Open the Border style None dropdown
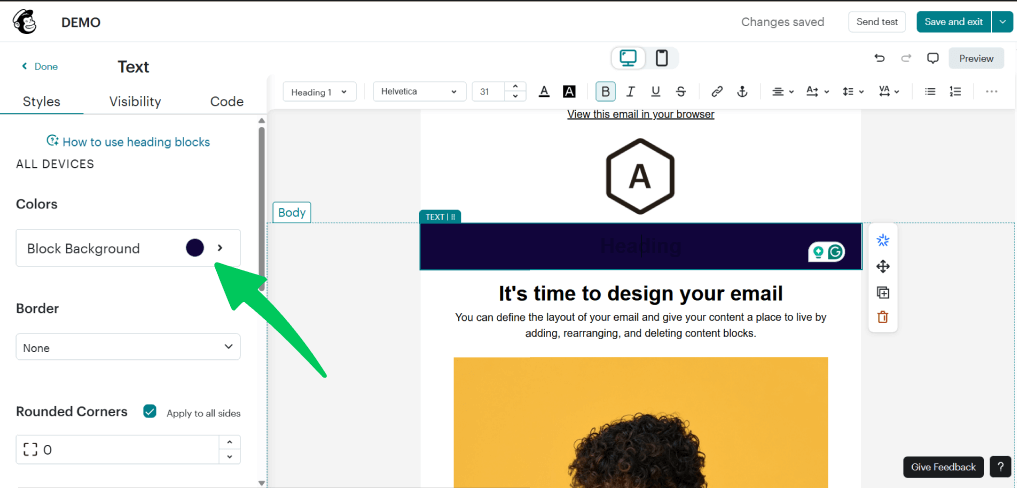This screenshot has height=488, width=1017. [128, 347]
